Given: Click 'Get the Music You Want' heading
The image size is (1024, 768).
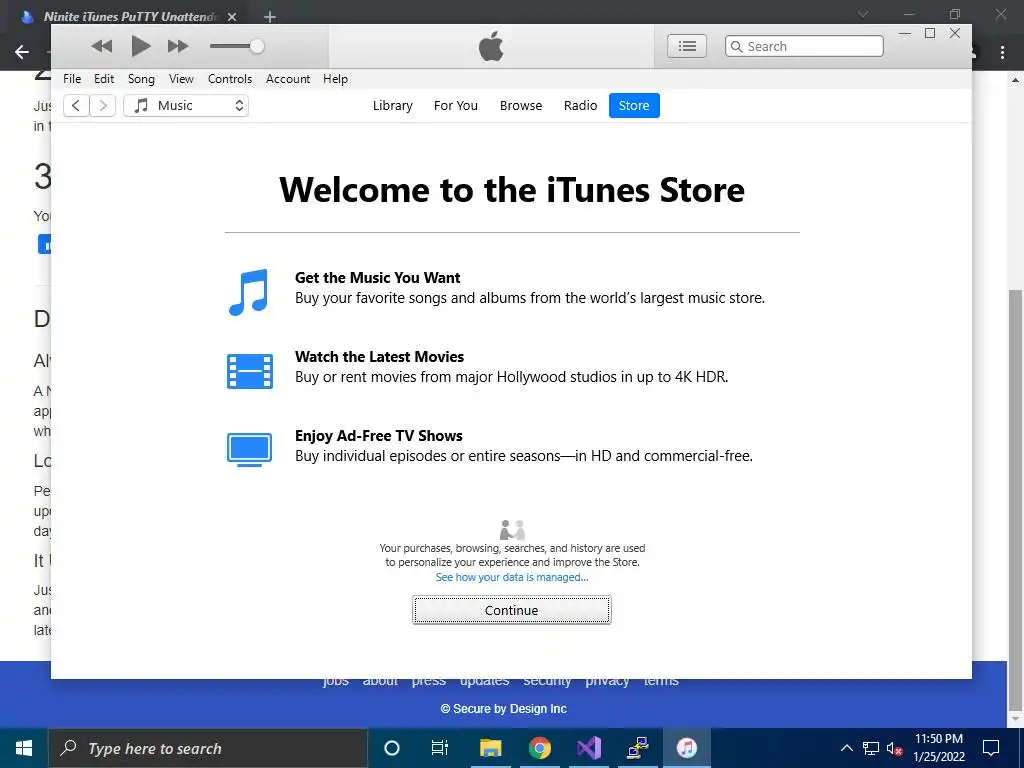Looking at the screenshot, I should (377, 278).
